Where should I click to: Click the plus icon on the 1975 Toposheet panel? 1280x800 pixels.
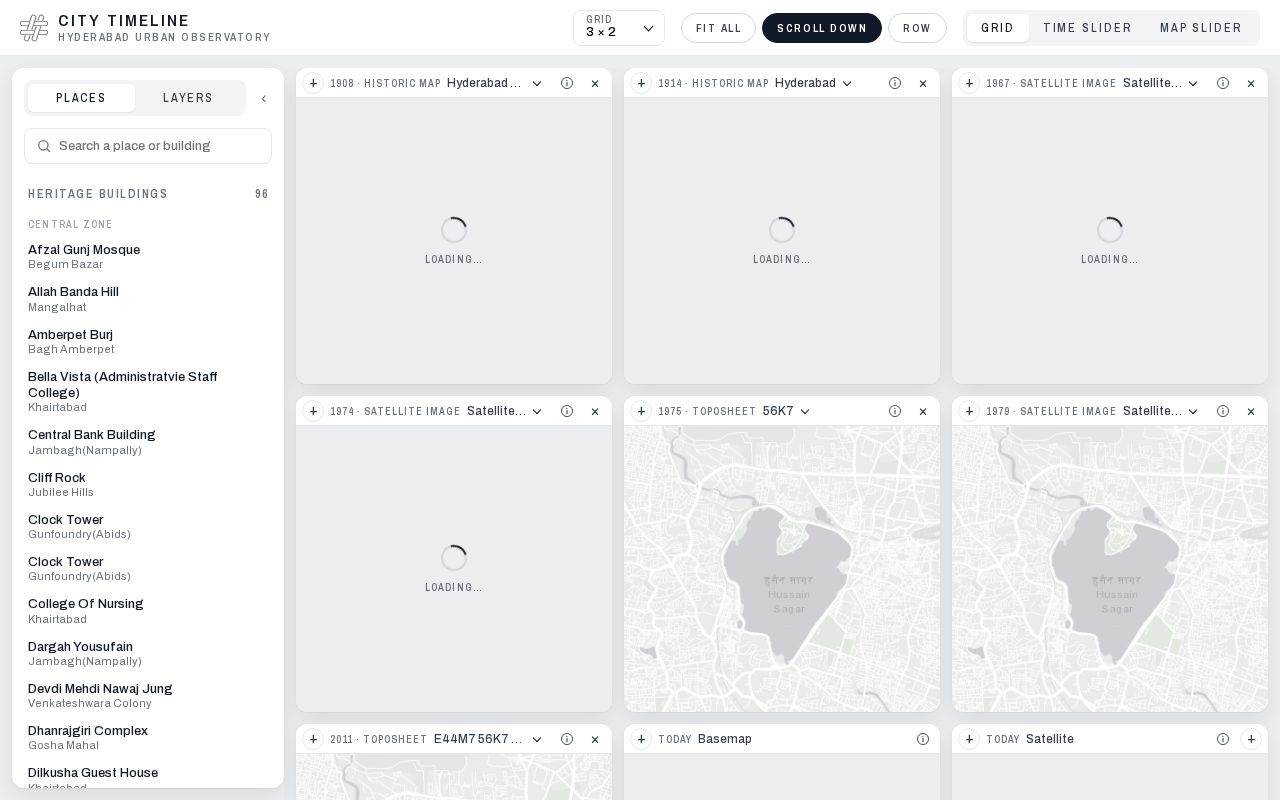[641, 411]
